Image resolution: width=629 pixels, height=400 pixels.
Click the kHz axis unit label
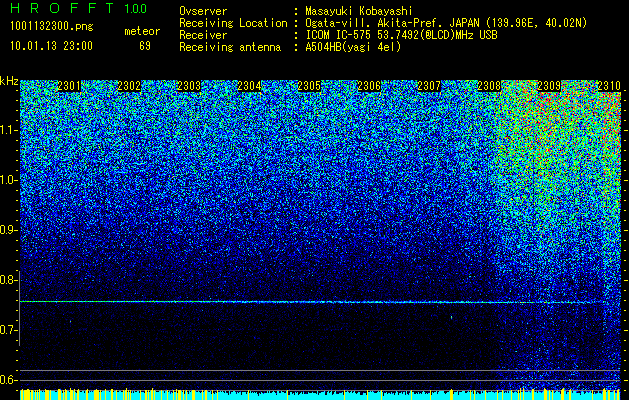point(9,81)
